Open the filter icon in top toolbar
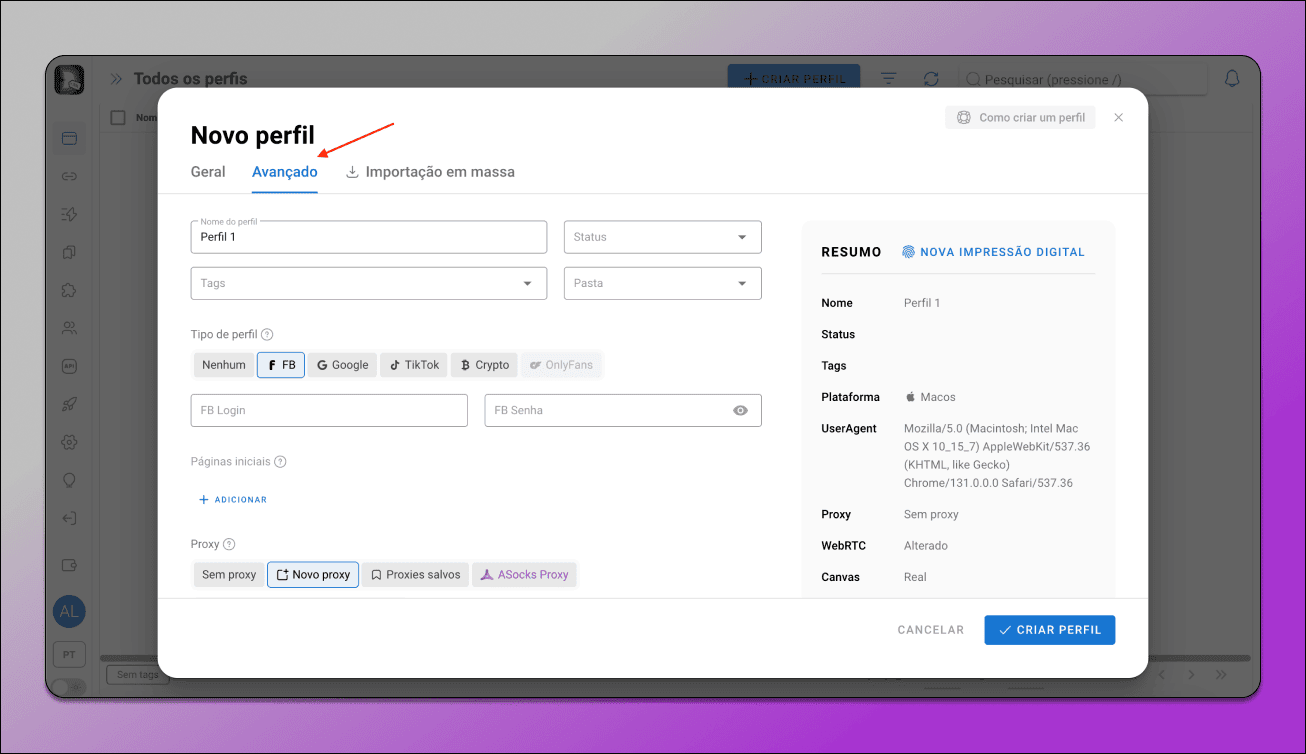 [x=888, y=79]
